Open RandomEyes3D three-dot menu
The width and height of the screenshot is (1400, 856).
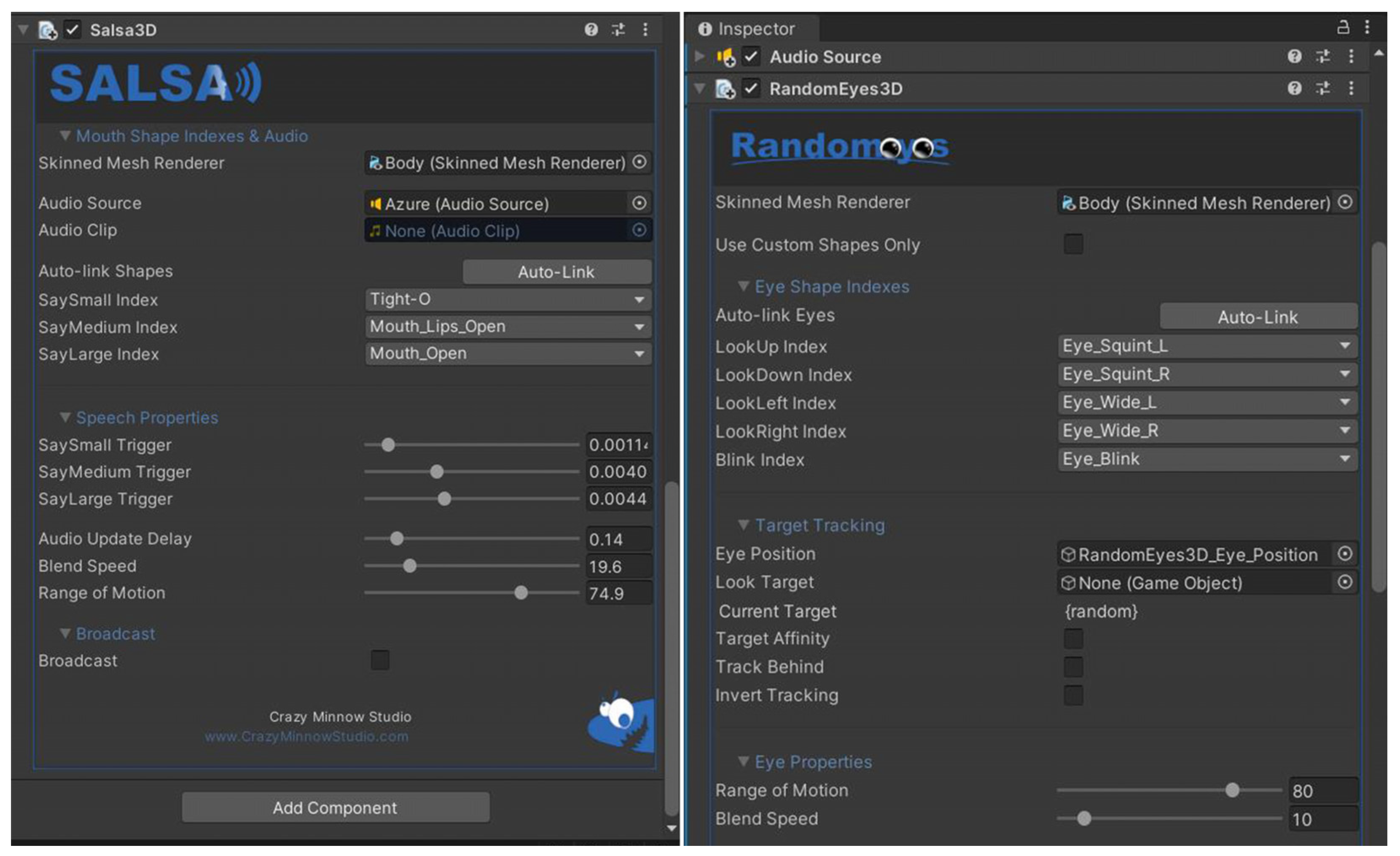pyautogui.click(x=1351, y=88)
